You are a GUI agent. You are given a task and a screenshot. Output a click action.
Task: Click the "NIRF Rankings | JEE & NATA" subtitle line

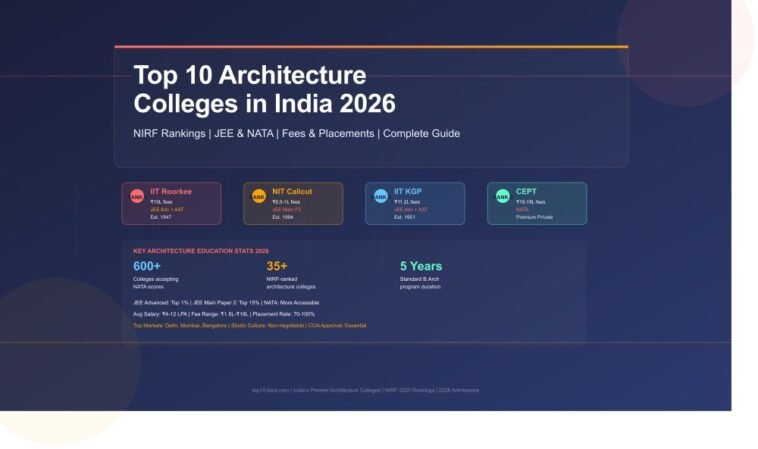click(296, 133)
